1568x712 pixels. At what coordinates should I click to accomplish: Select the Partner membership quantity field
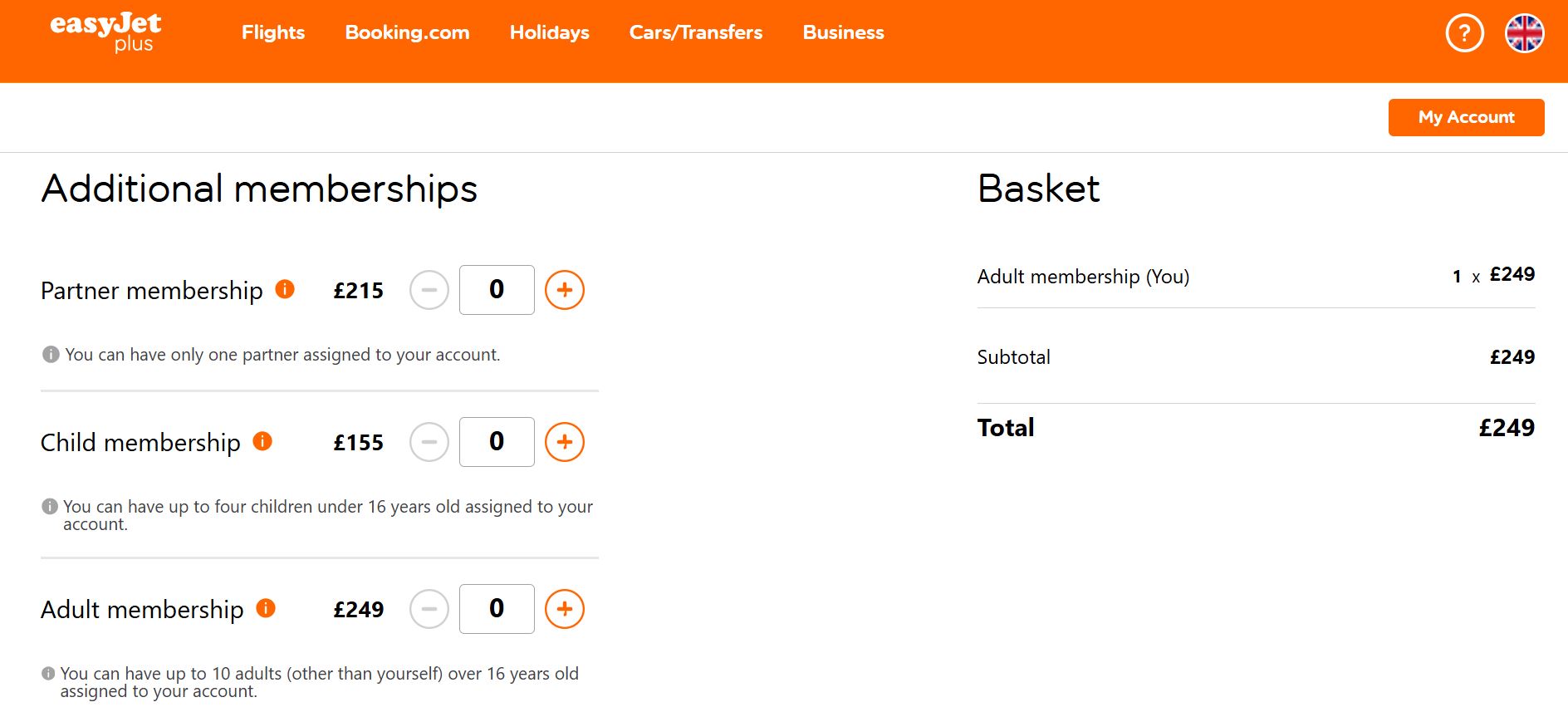click(x=497, y=290)
